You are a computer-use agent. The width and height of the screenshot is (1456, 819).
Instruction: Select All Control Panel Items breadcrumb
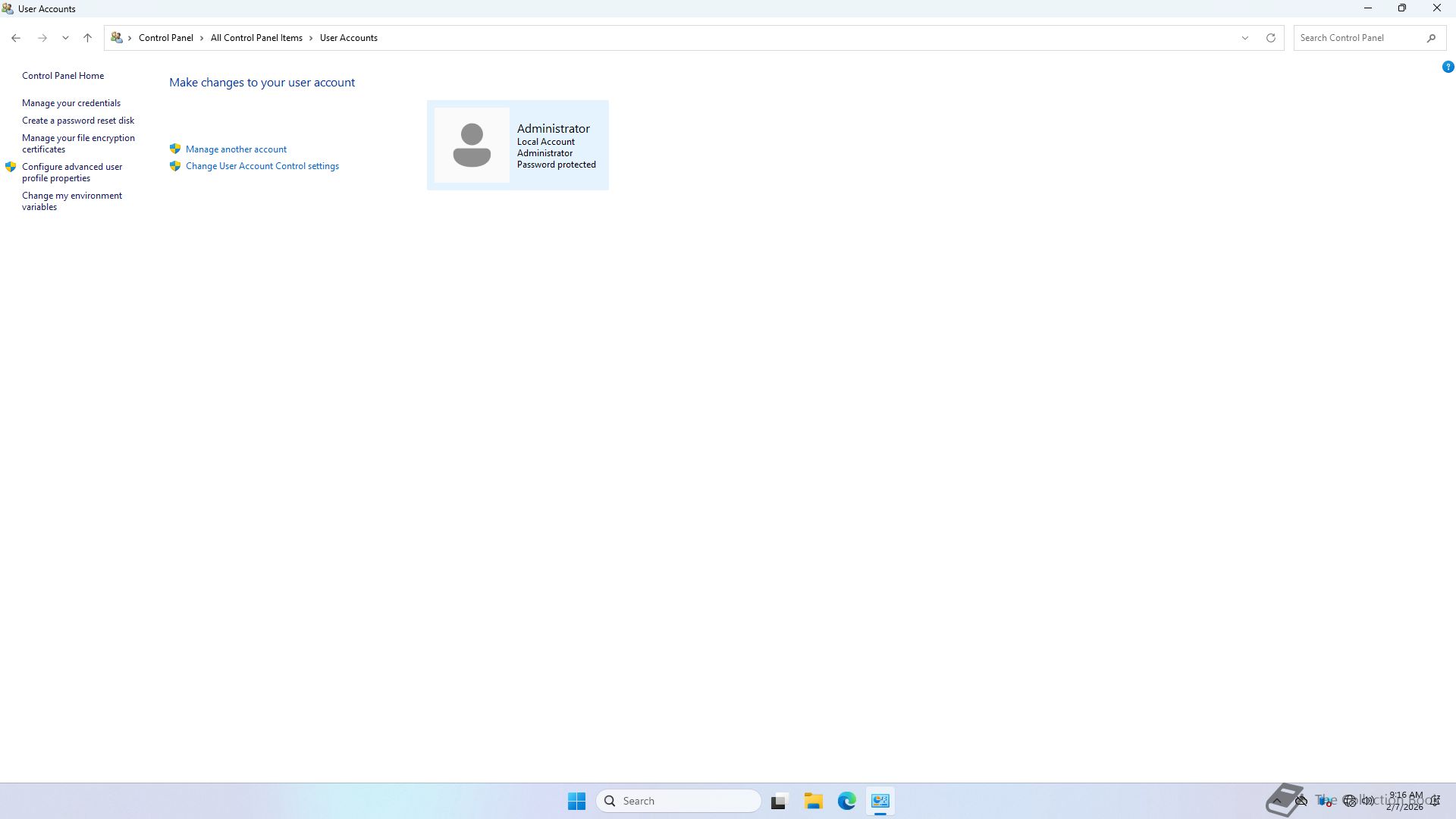pyautogui.click(x=256, y=38)
